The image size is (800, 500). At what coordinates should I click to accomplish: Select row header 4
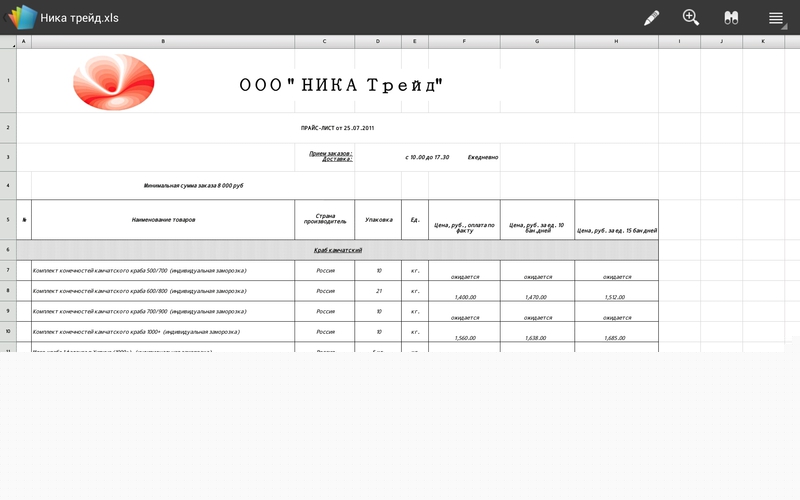coord(8,185)
